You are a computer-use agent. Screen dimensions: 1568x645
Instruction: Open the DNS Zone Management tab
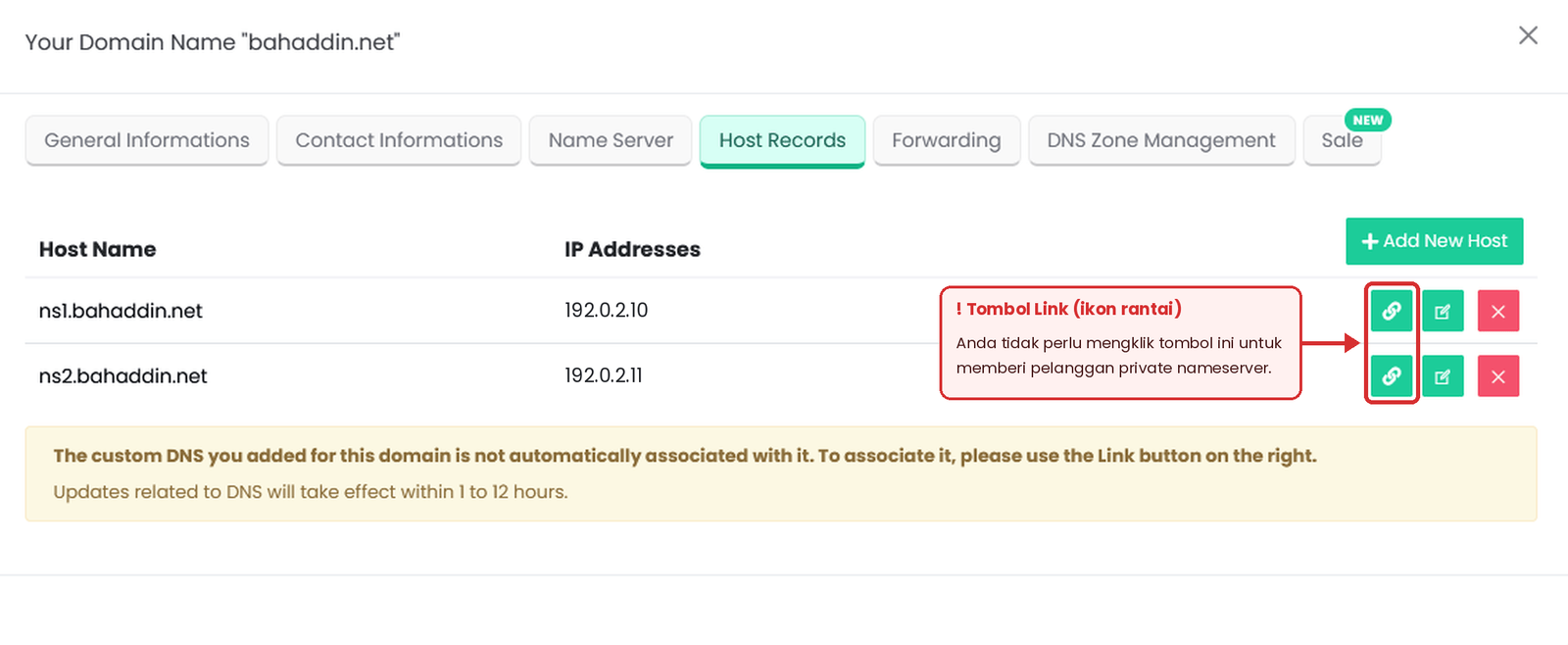pos(1161,140)
